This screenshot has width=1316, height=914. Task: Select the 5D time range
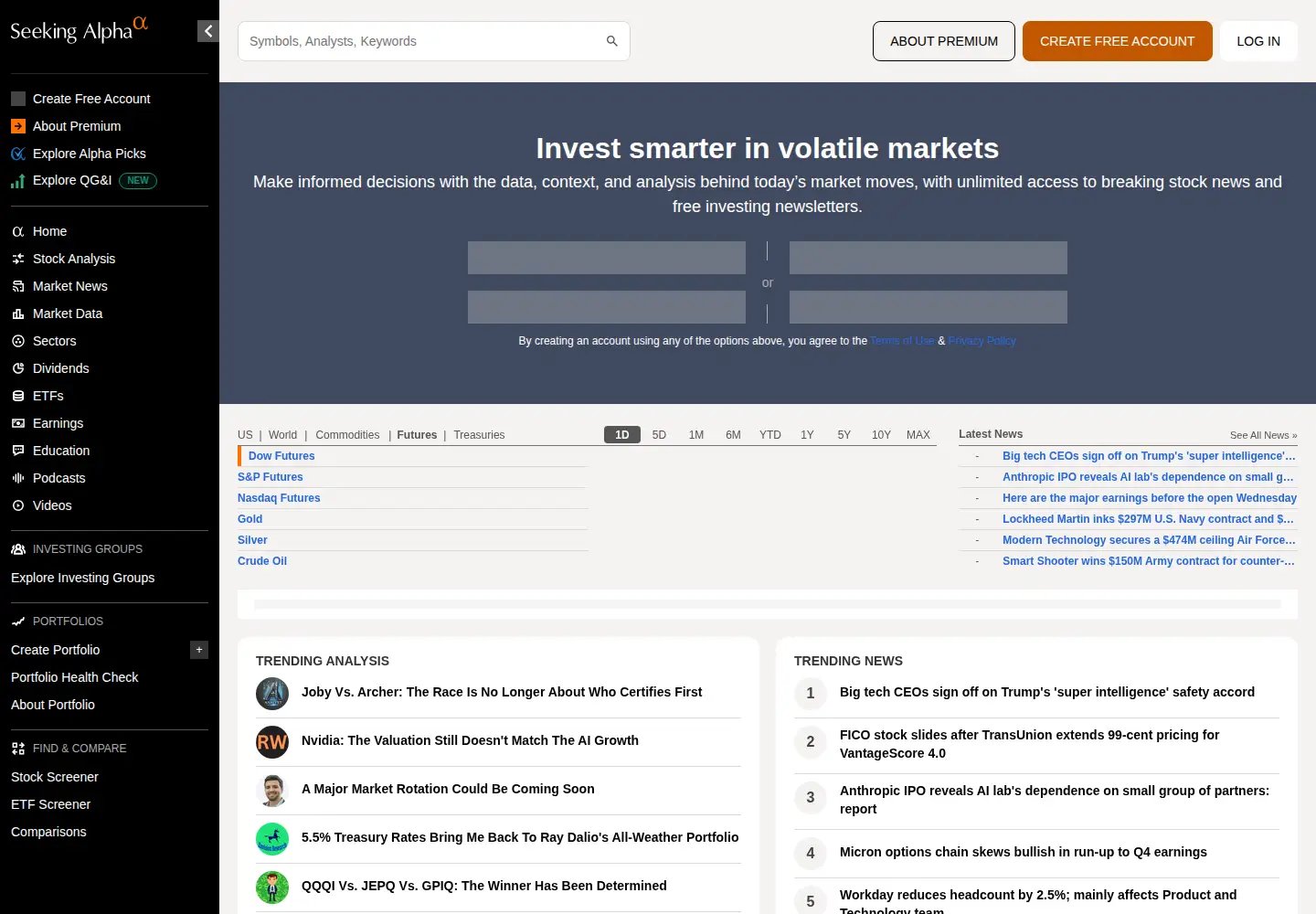click(659, 435)
